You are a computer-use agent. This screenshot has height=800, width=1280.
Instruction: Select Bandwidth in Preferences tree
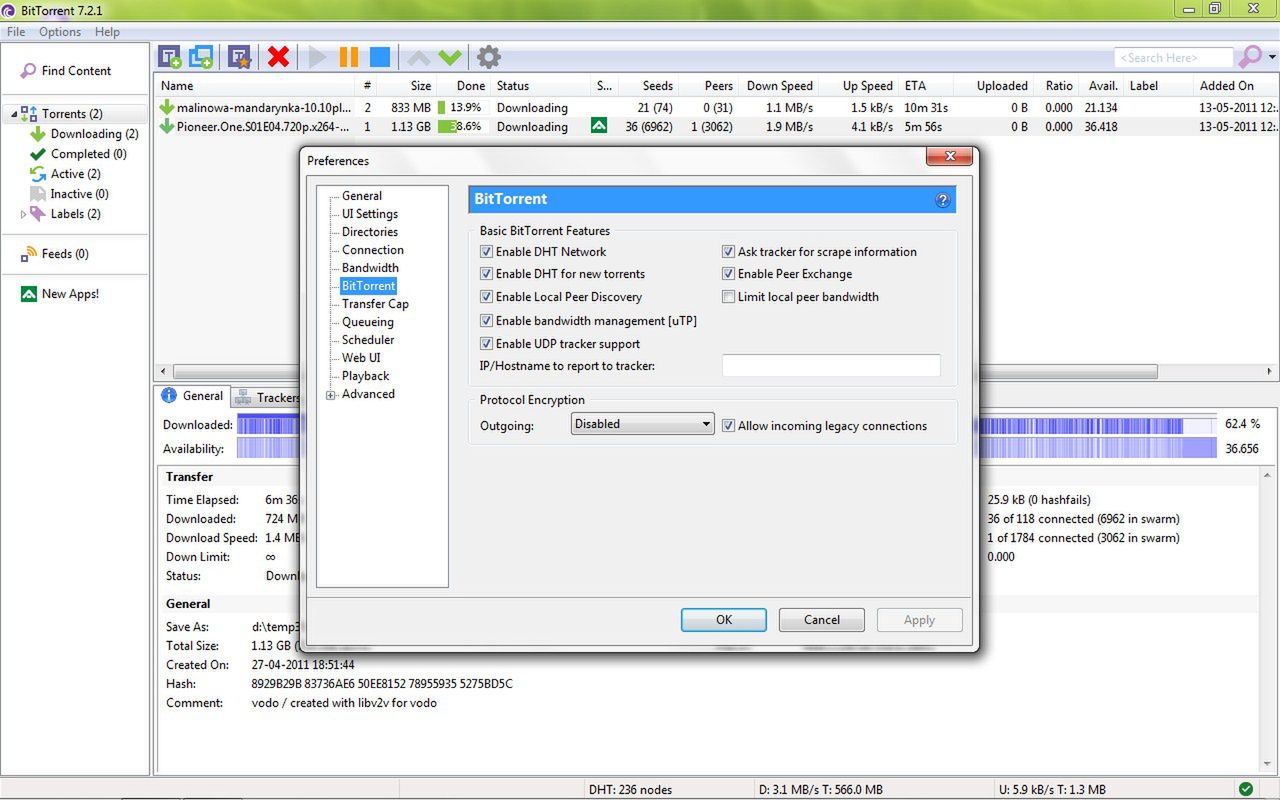click(370, 268)
